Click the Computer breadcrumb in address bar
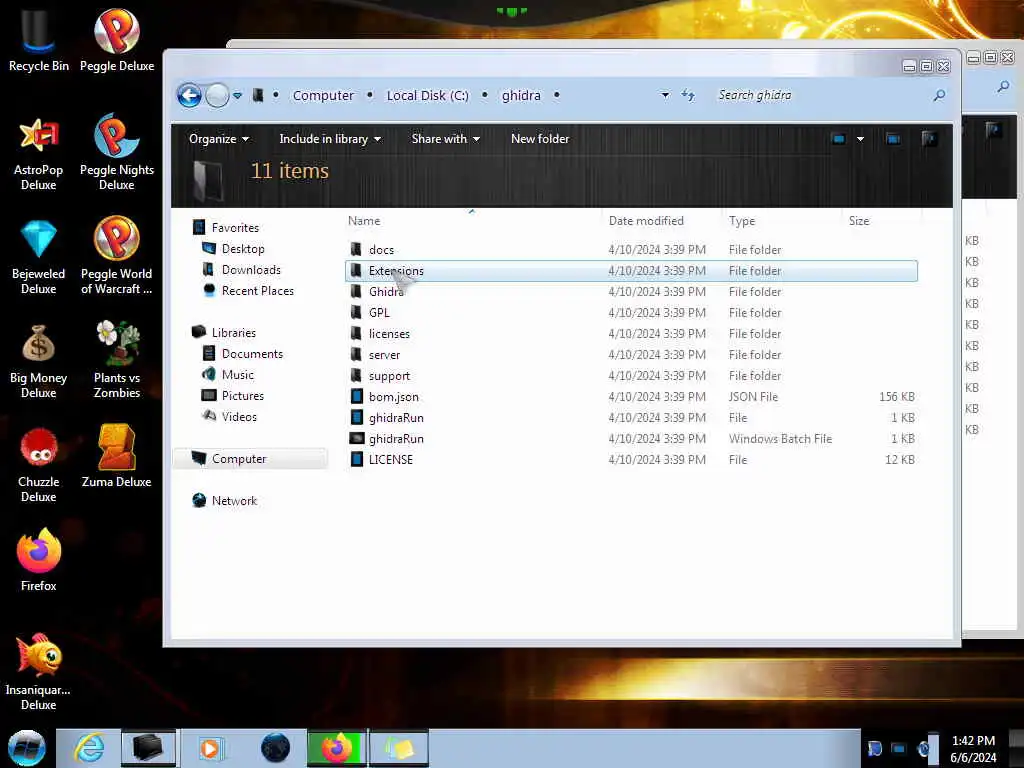 pos(323,95)
